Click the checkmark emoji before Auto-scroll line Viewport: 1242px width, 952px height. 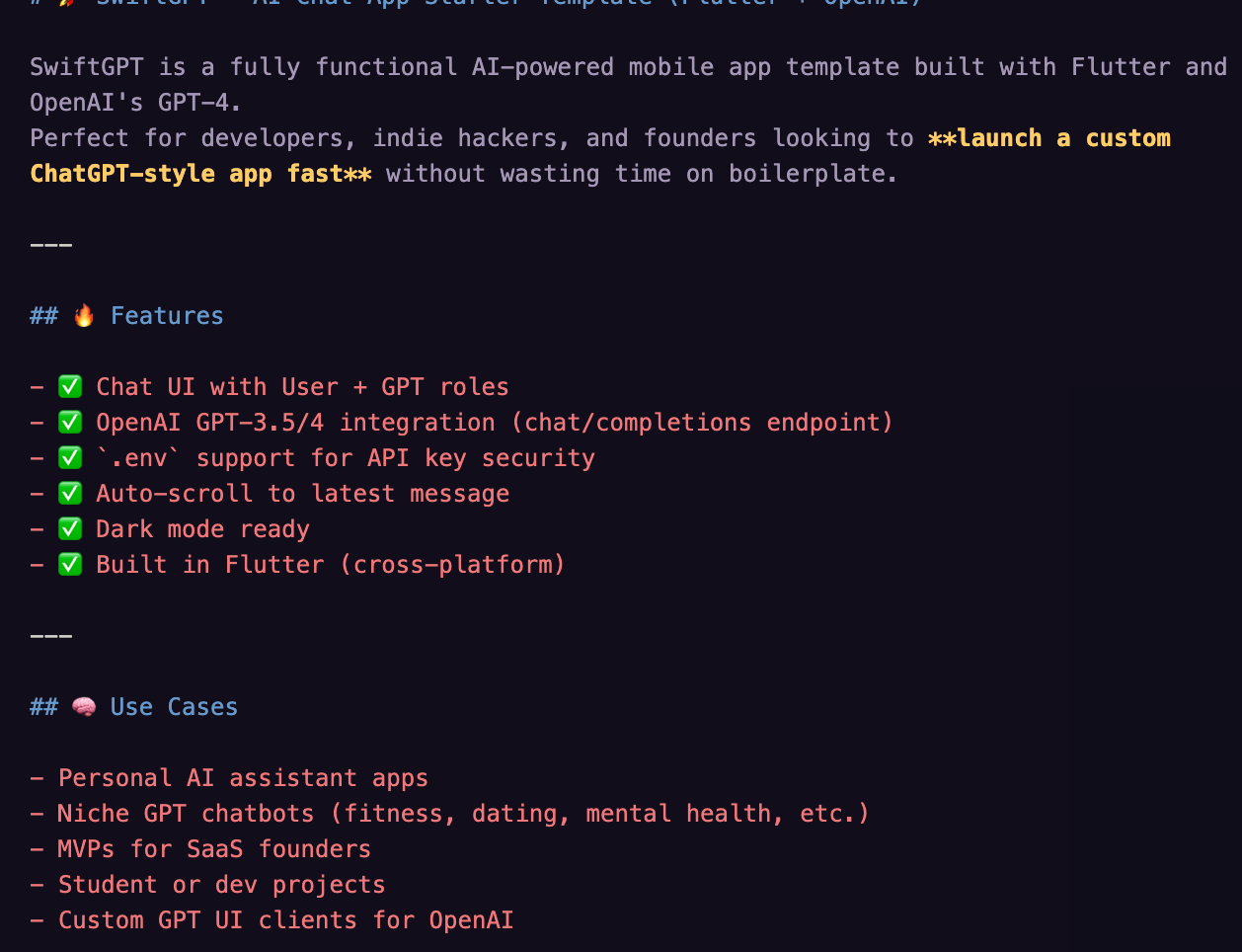click(x=70, y=494)
